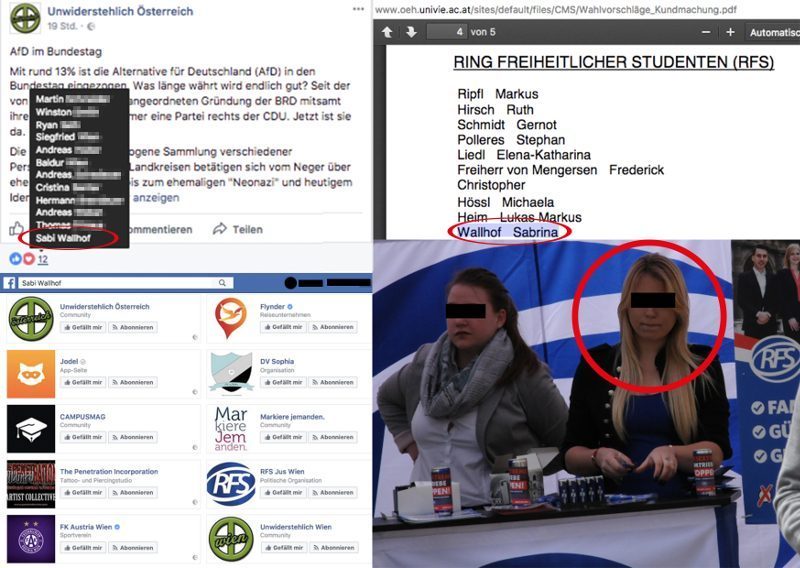The width and height of the screenshot is (800, 568).
Task: Click Abonnieren for Jodel
Action: coord(133,382)
